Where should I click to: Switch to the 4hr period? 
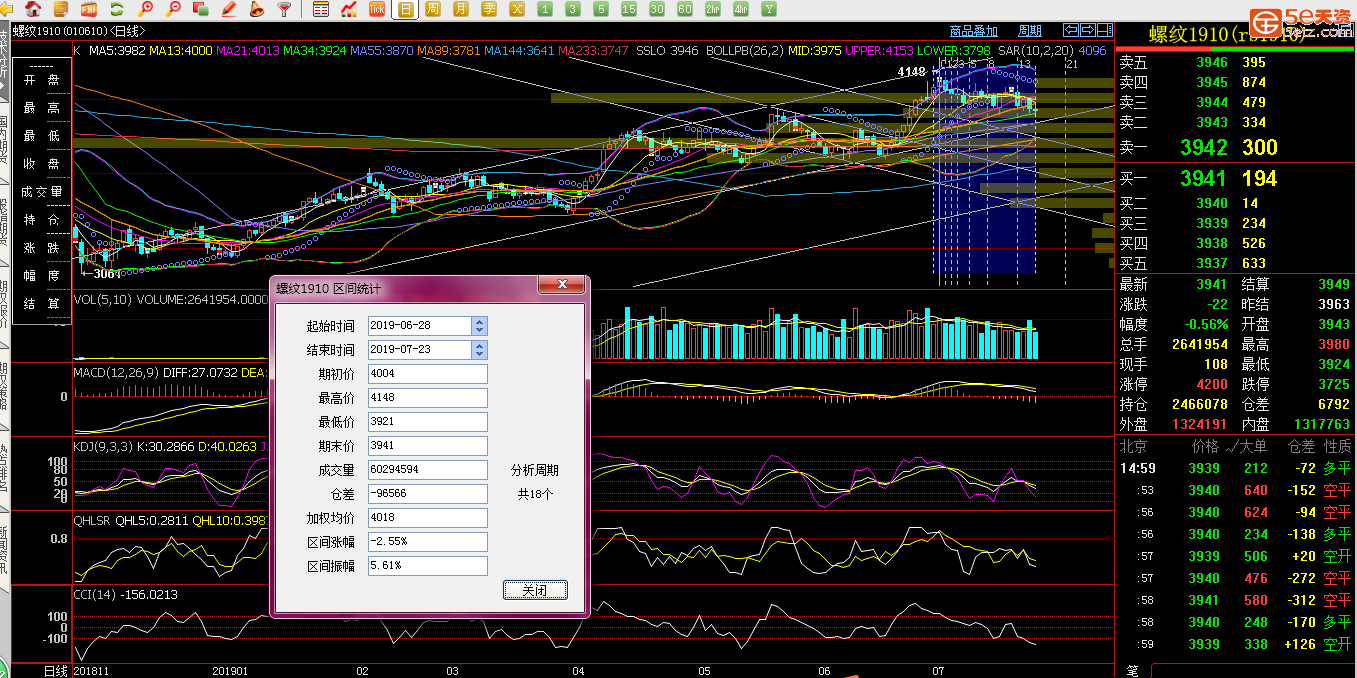740,9
